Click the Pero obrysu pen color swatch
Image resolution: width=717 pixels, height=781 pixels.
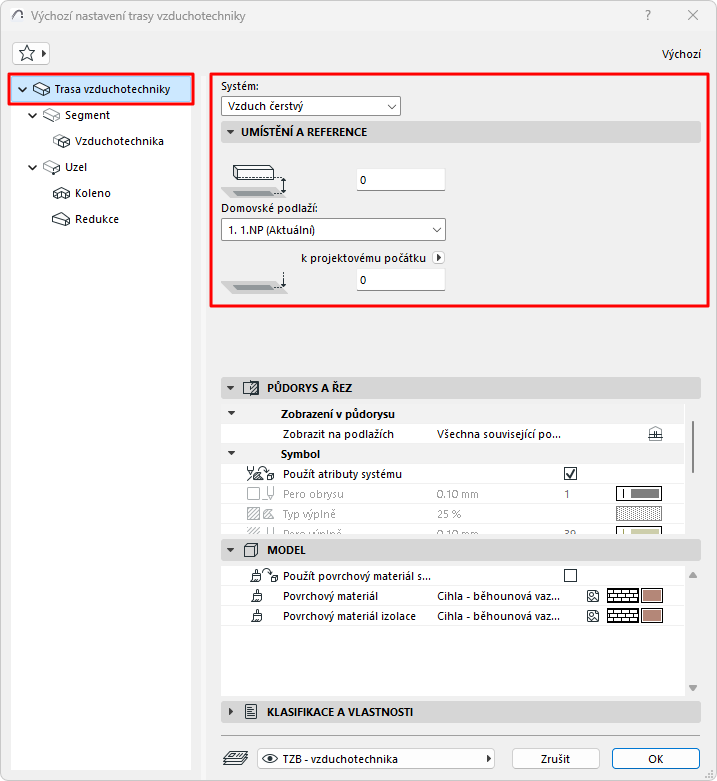point(639,494)
